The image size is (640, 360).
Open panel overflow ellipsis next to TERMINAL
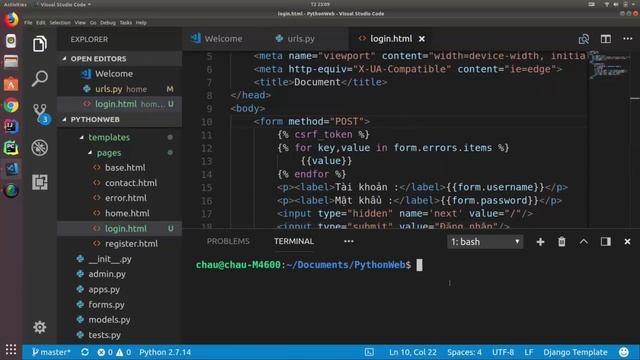pyautogui.click(x=349, y=241)
